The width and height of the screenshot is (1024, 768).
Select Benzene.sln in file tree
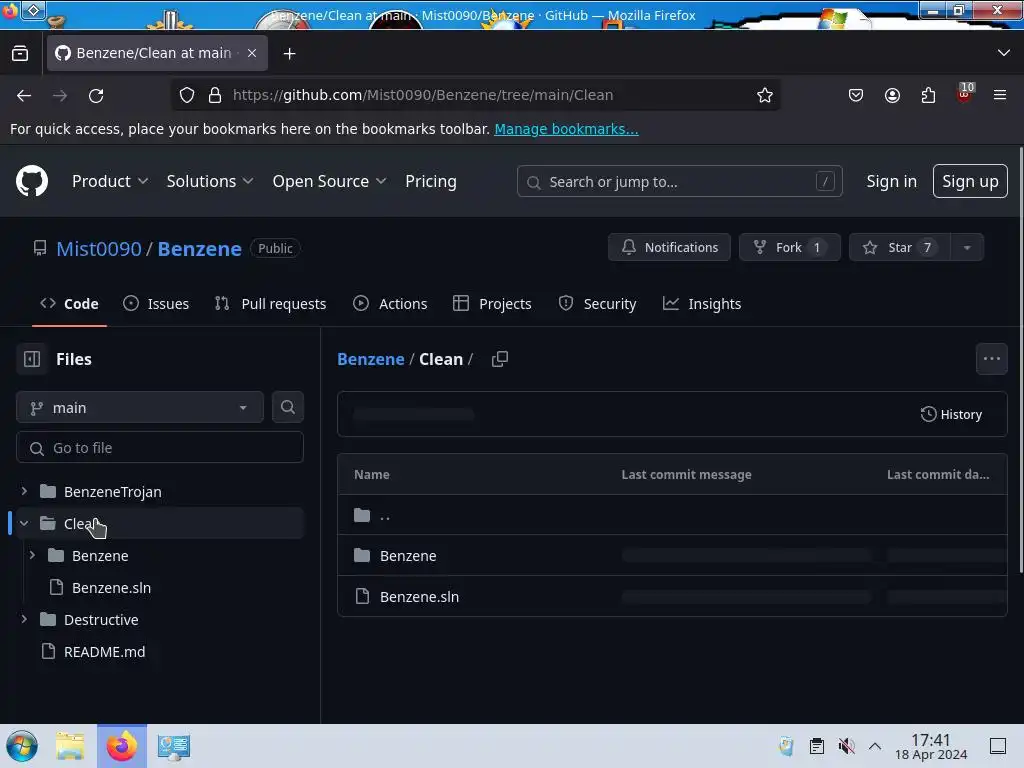pyautogui.click(x=111, y=588)
